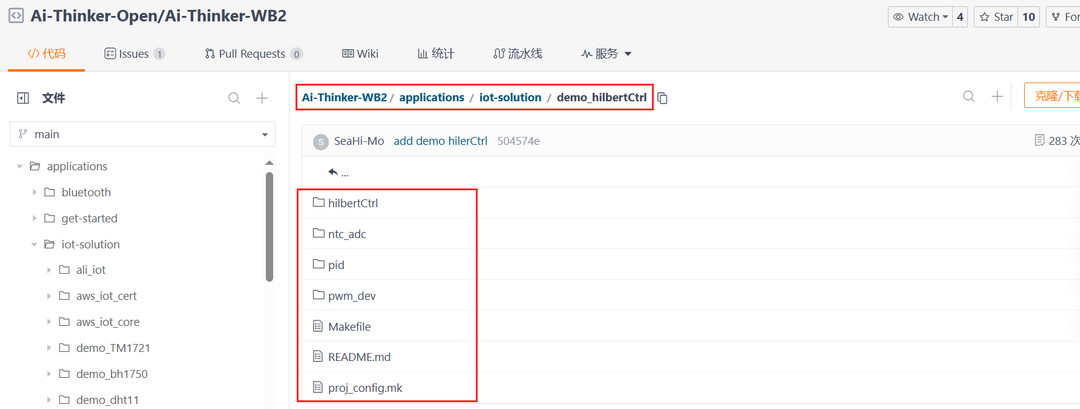The image size is (1080, 409).
Task: Click the plus icon in file sidebar
Action: tap(262, 98)
